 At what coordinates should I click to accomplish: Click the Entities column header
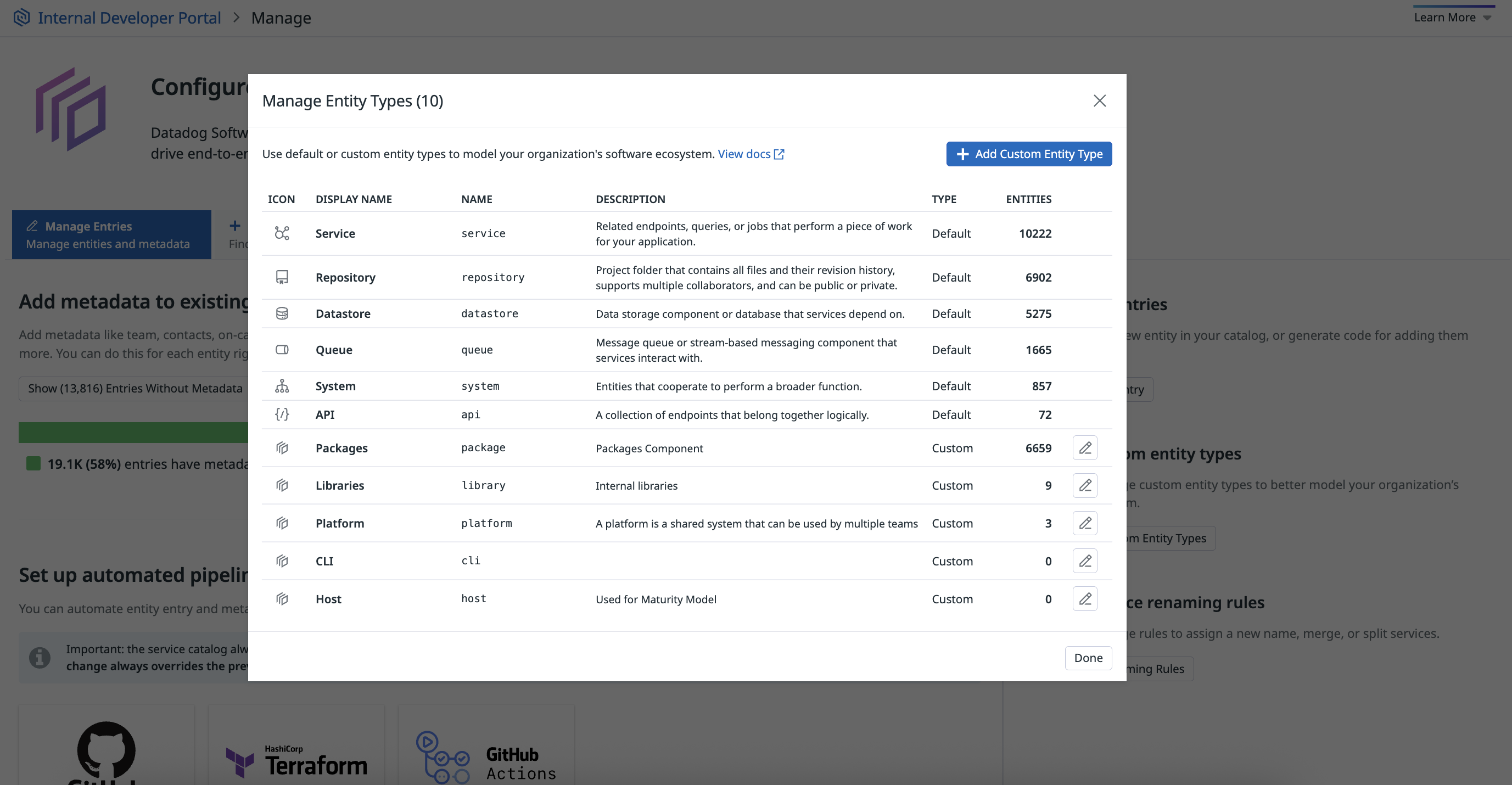(x=1028, y=199)
